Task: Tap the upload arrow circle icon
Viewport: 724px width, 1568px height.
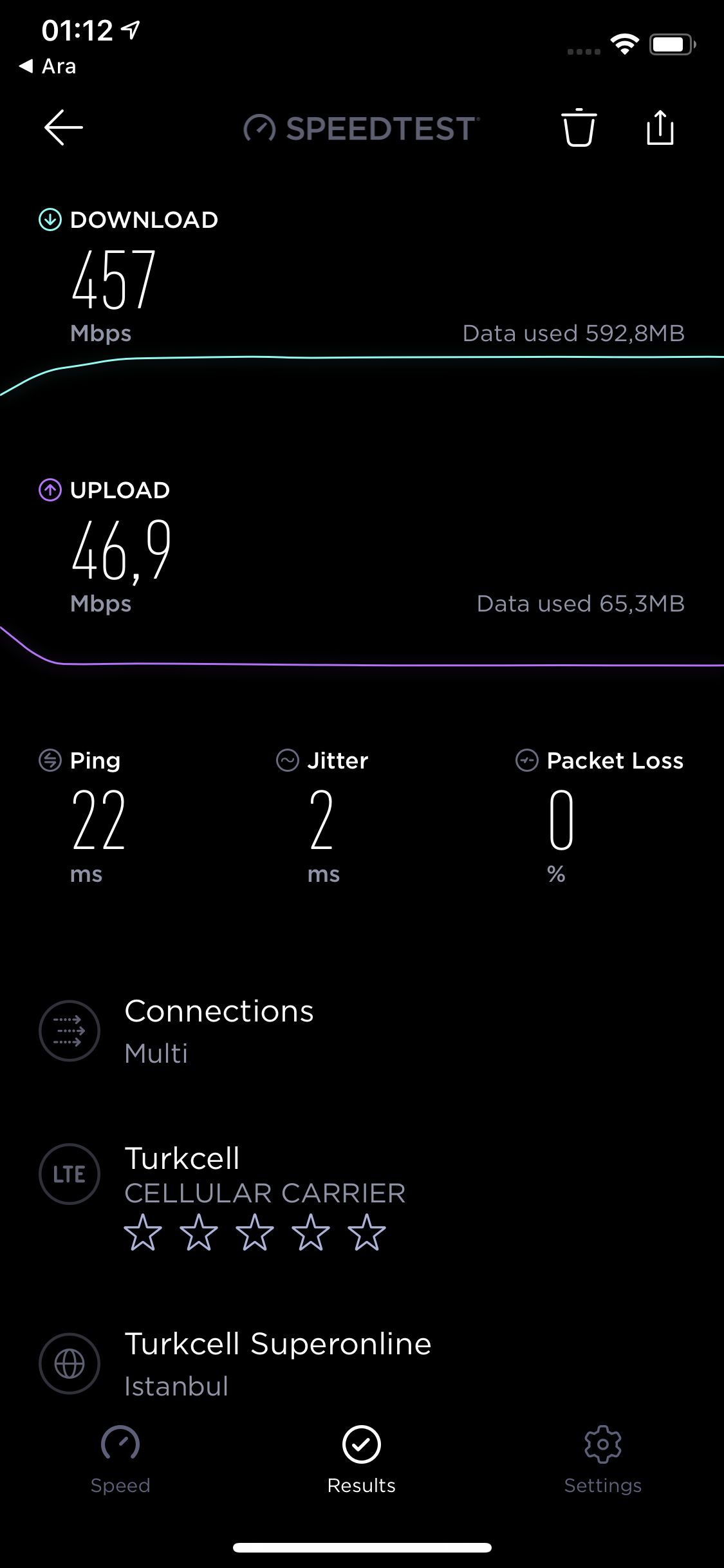Action: pos(50,490)
